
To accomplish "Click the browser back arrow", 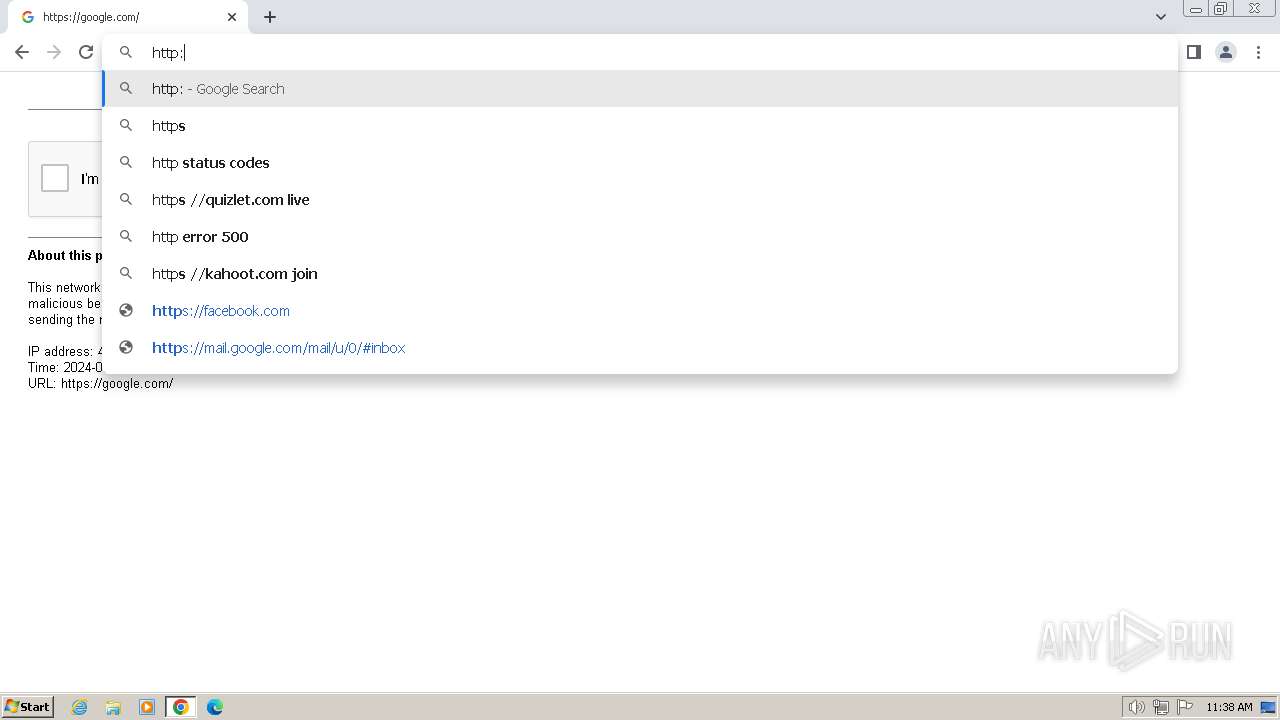I will 22,52.
